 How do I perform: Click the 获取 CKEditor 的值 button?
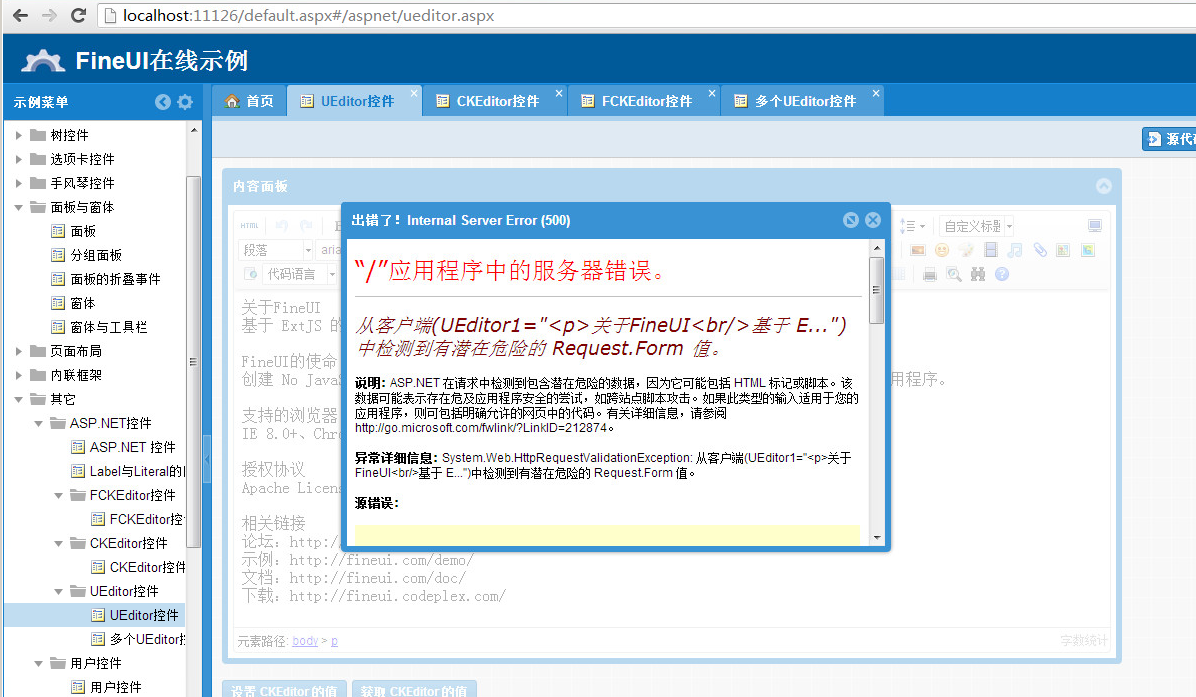pos(415,689)
